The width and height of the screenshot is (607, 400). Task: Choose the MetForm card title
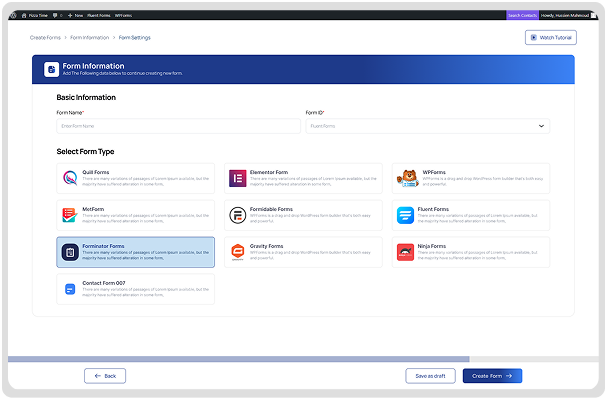point(93,209)
